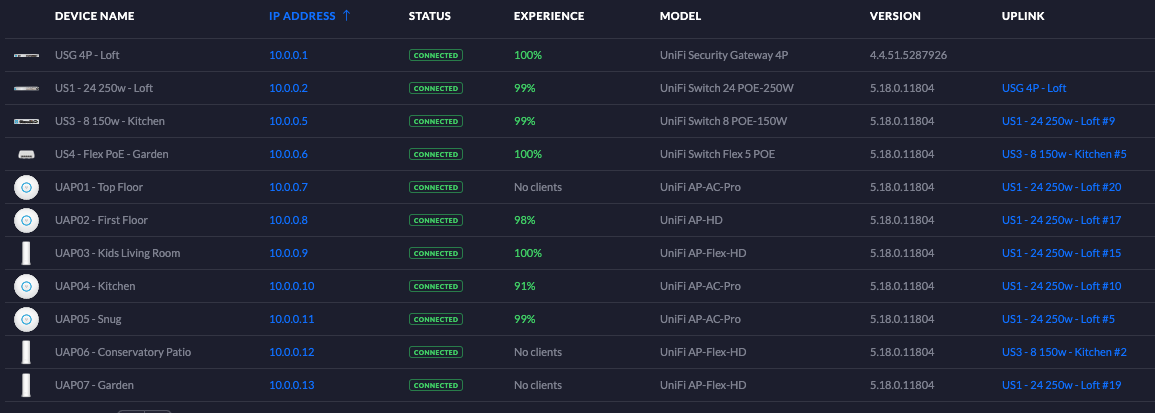The height and width of the screenshot is (413, 1155).
Task: Open the USG 4P - Loft uplink link
Action: tap(1033, 88)
